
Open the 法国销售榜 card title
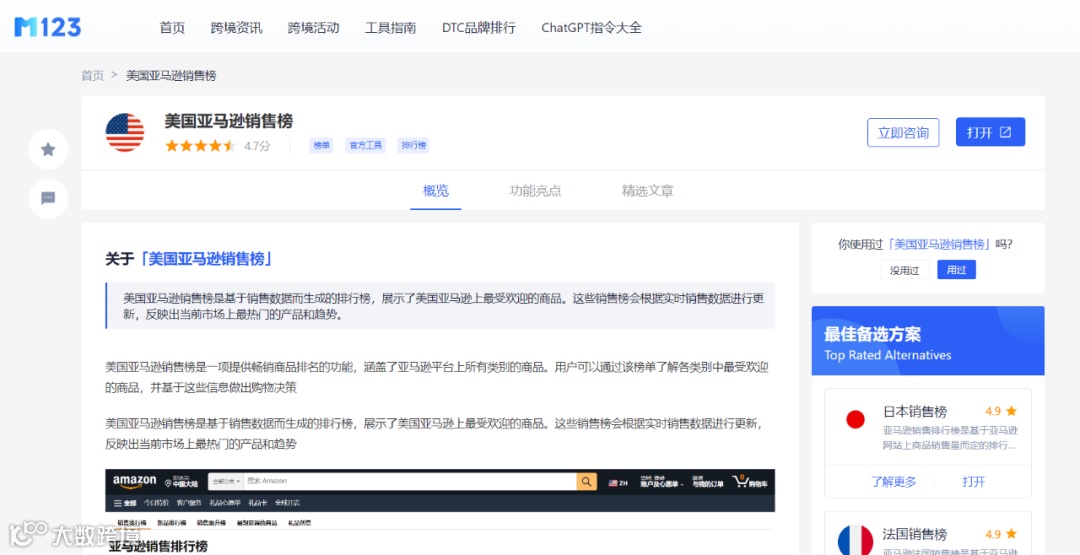click(915, 534)
